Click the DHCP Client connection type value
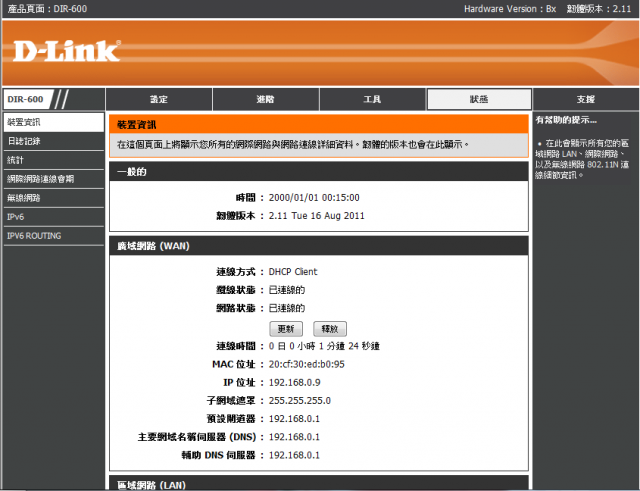Screen dimensions: 640x491 click(x=293, y=272)
